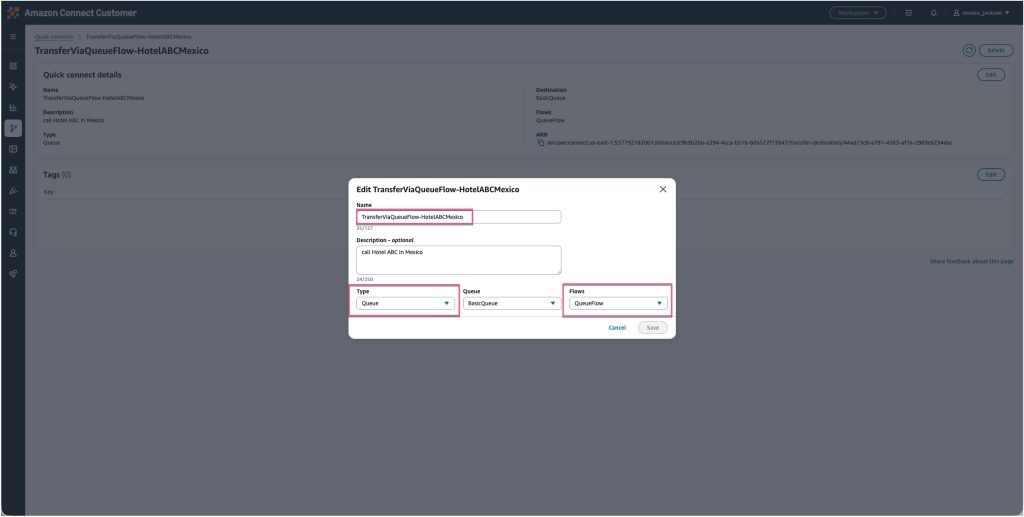Click the Key column header in Tags
1024x517 pixels.
(48, 192)
